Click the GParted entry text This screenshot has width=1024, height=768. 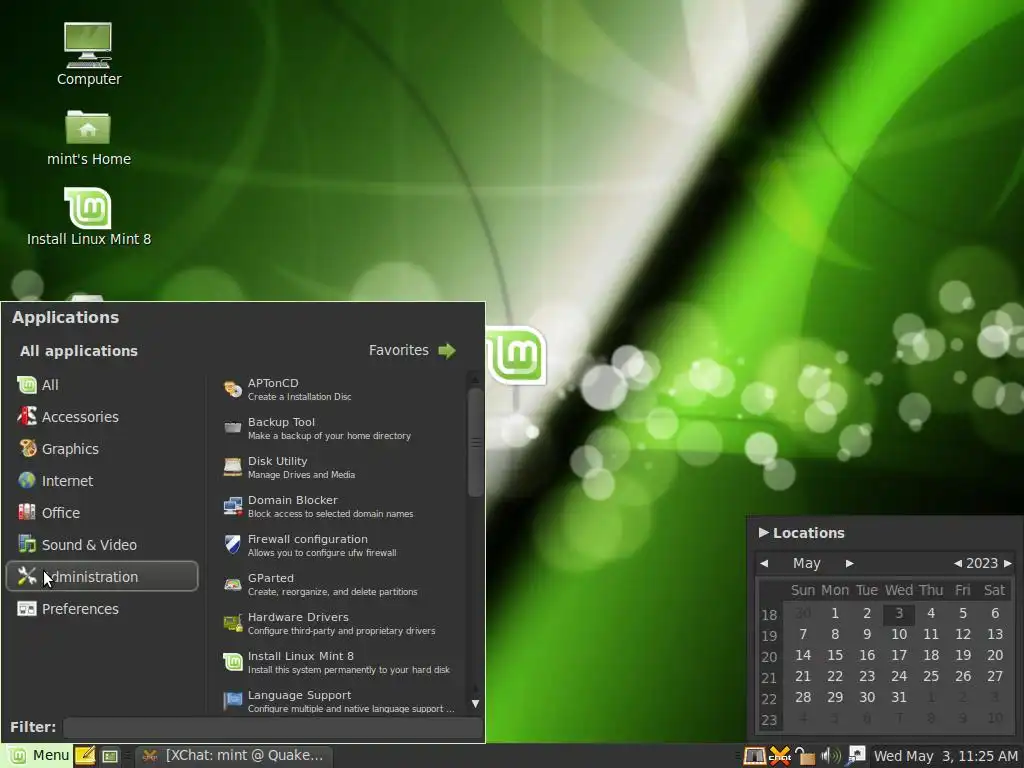click(271, 578)
